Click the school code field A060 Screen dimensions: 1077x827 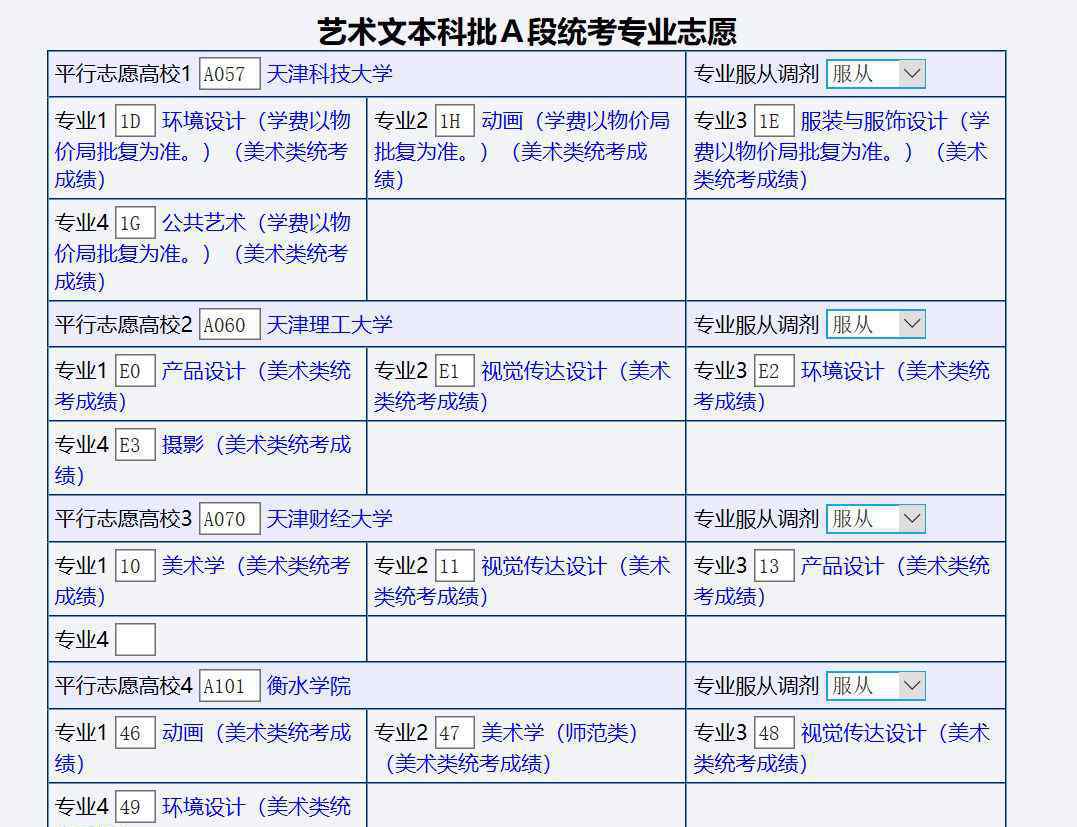pos(229,324)
